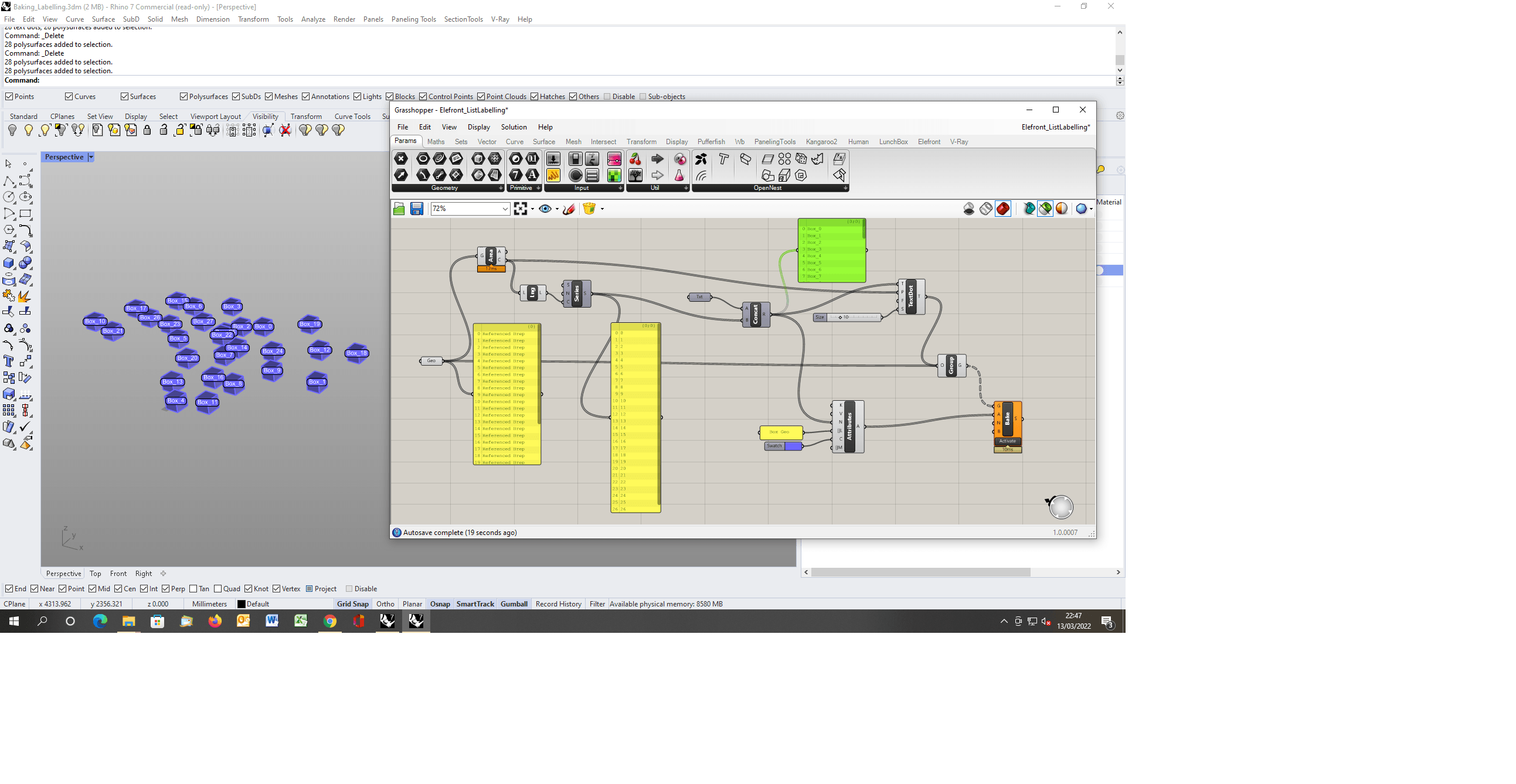Select the Cherry Picker icon in Util
1516x784 pixels.
point(635,159)
